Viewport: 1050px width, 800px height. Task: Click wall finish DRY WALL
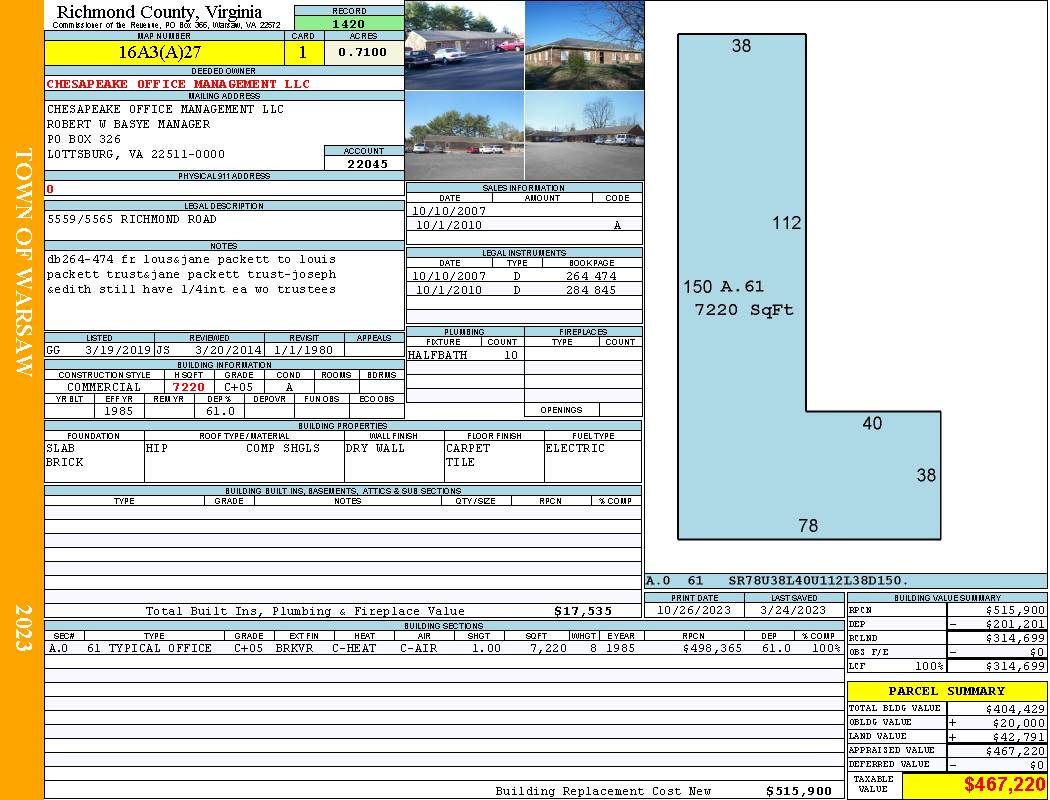tap(375, 448)
